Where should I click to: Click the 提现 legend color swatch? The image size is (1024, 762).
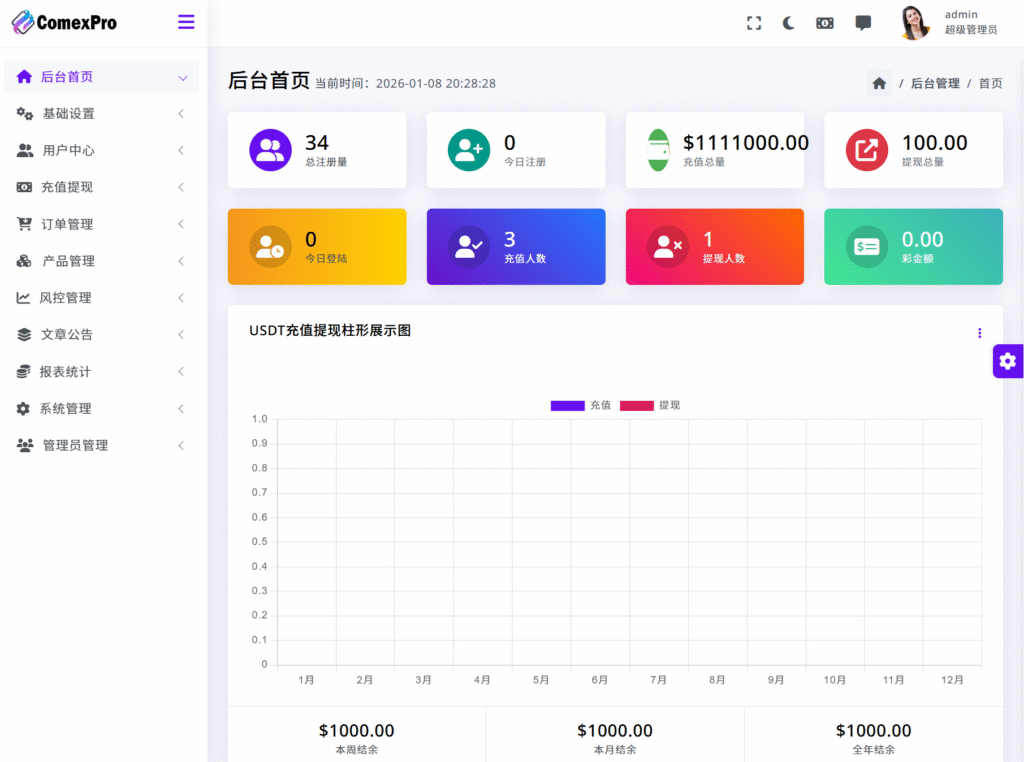636,405
